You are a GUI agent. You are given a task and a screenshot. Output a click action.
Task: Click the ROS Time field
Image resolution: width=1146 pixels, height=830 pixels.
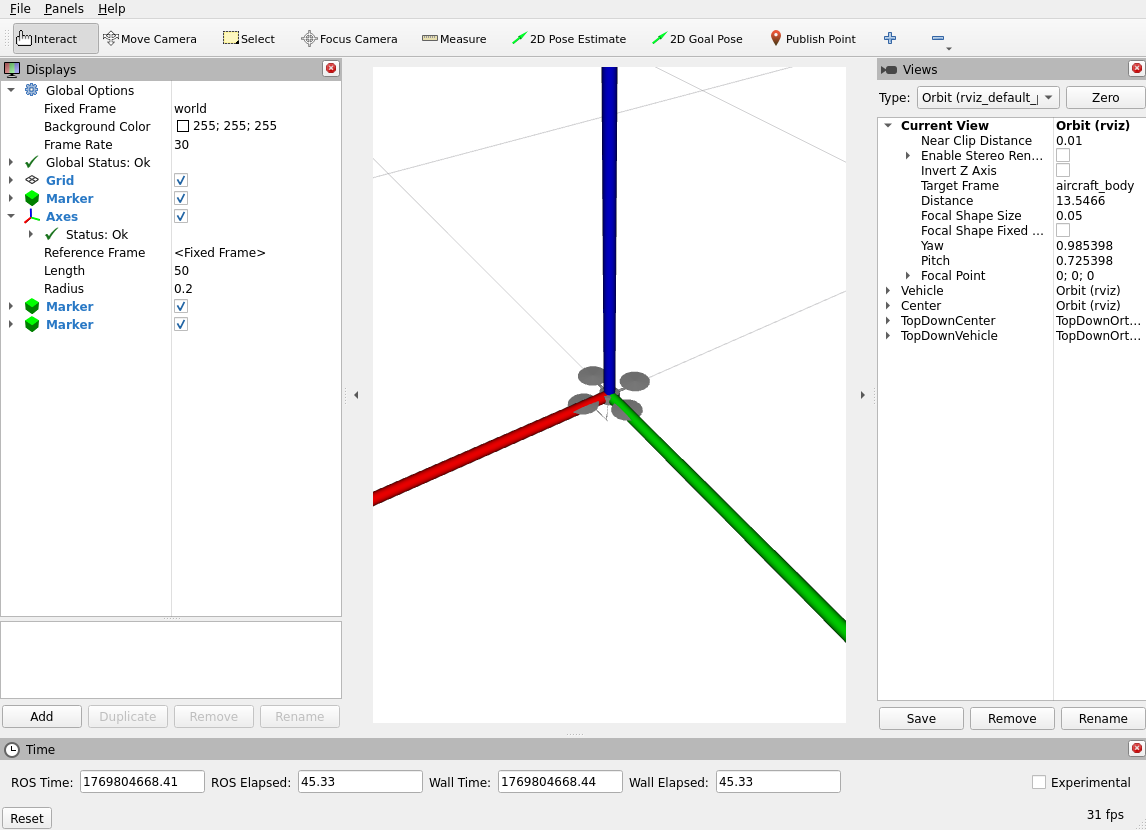pyautogui.click(x=142, y=782)
